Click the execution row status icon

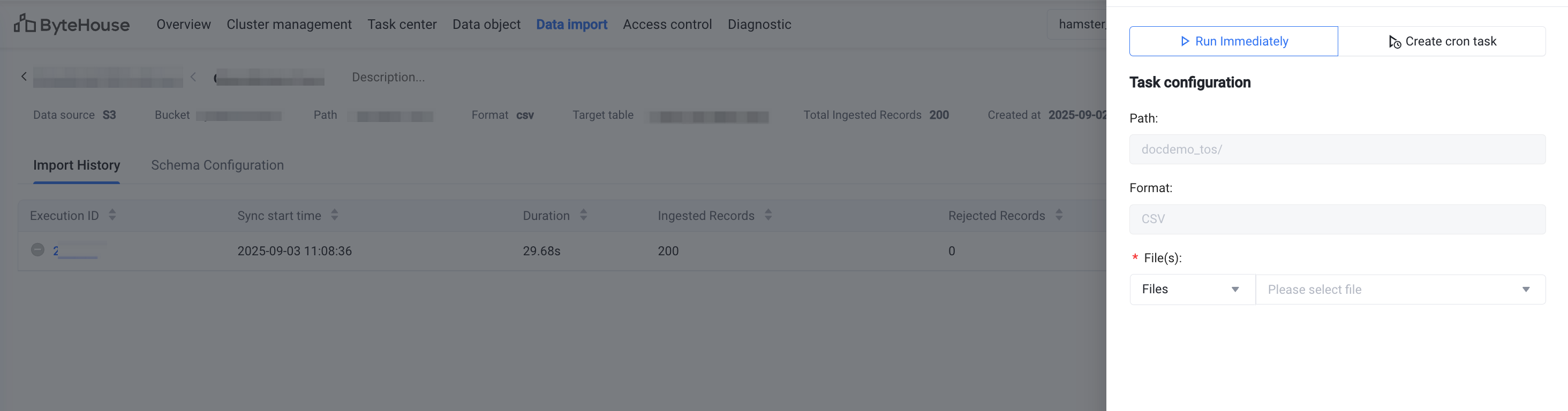point(37,250)
